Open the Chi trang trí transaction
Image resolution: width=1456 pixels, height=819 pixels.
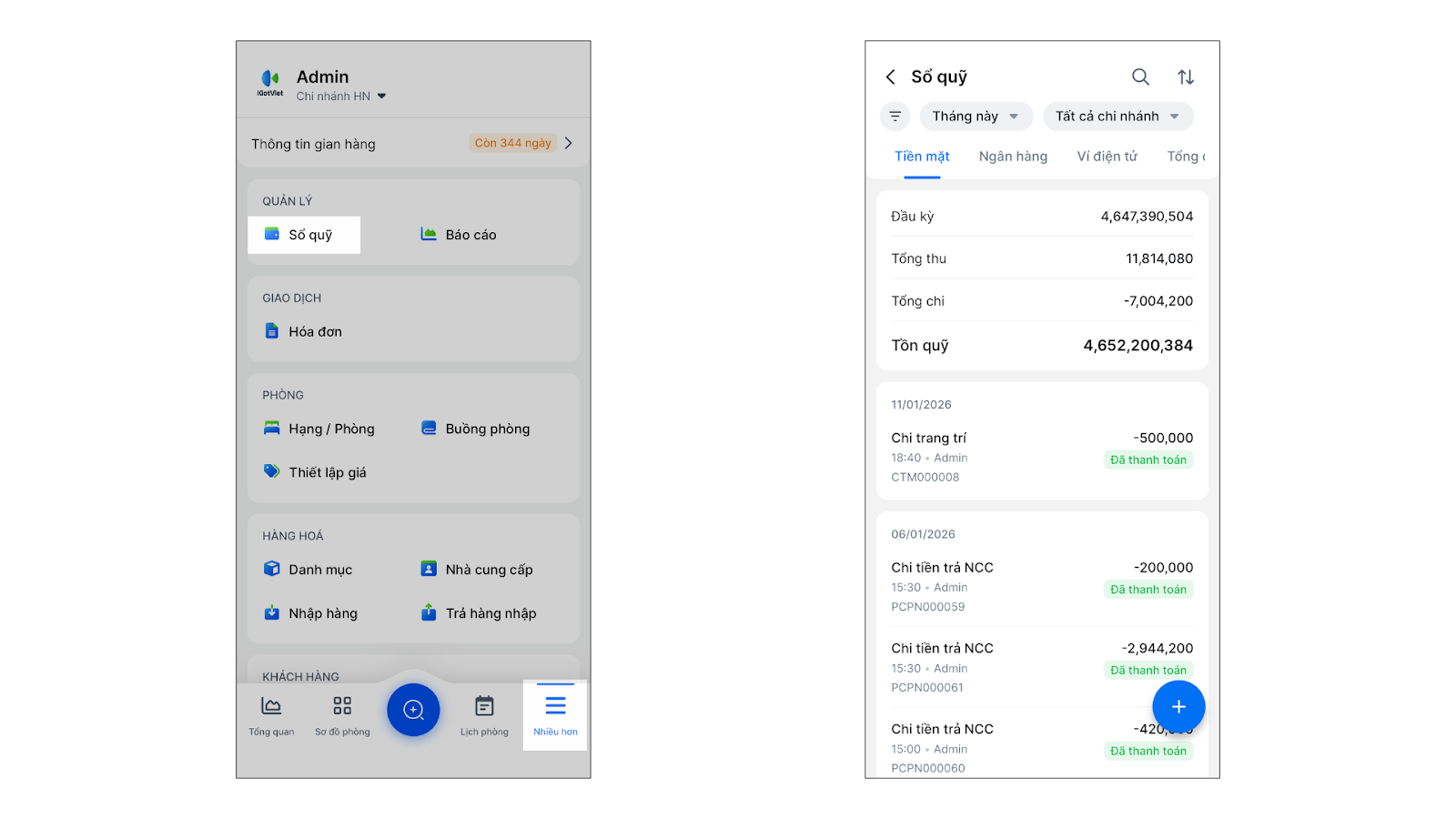point(1042,457)
